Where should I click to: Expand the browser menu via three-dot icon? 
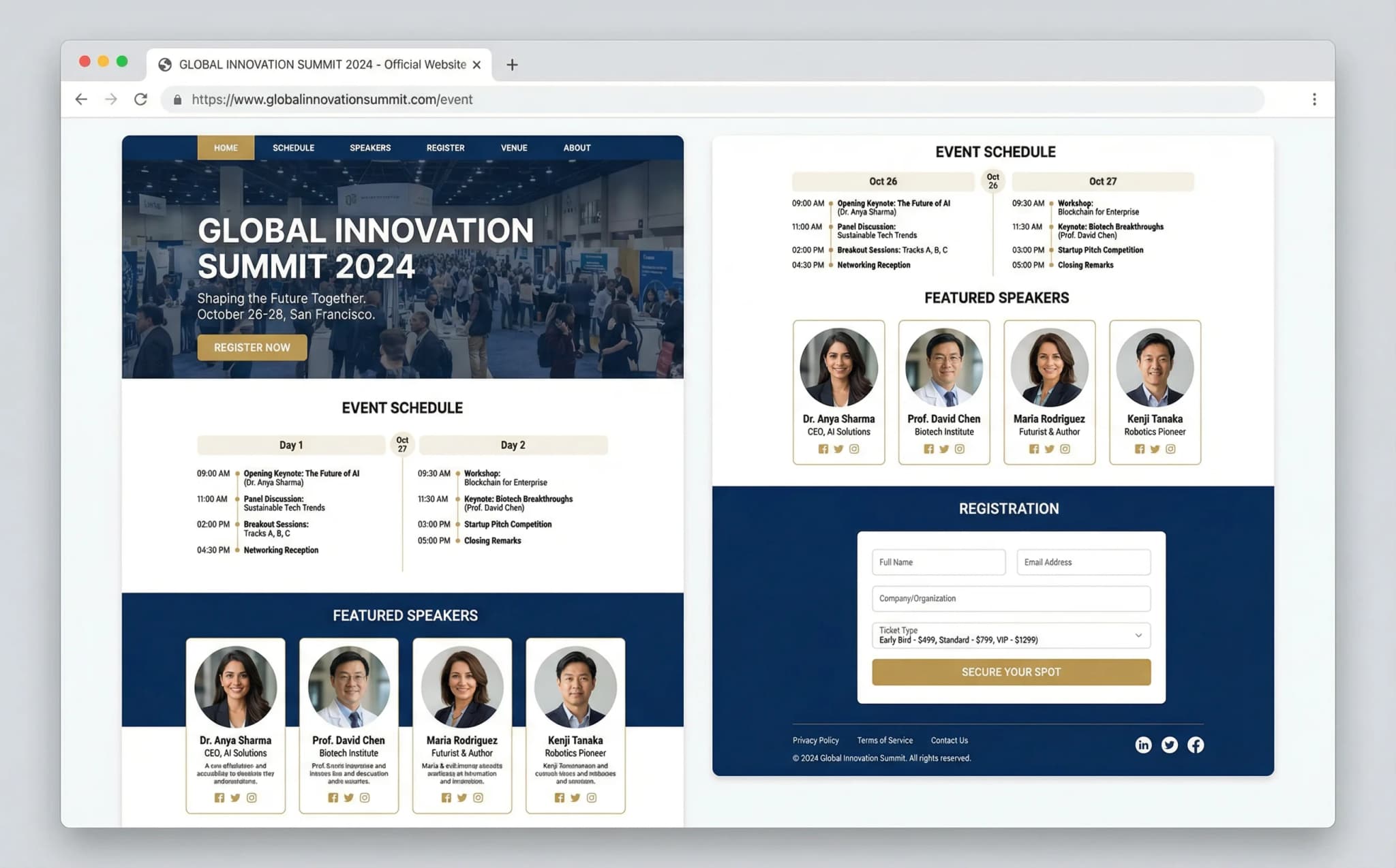(1314, 99)
